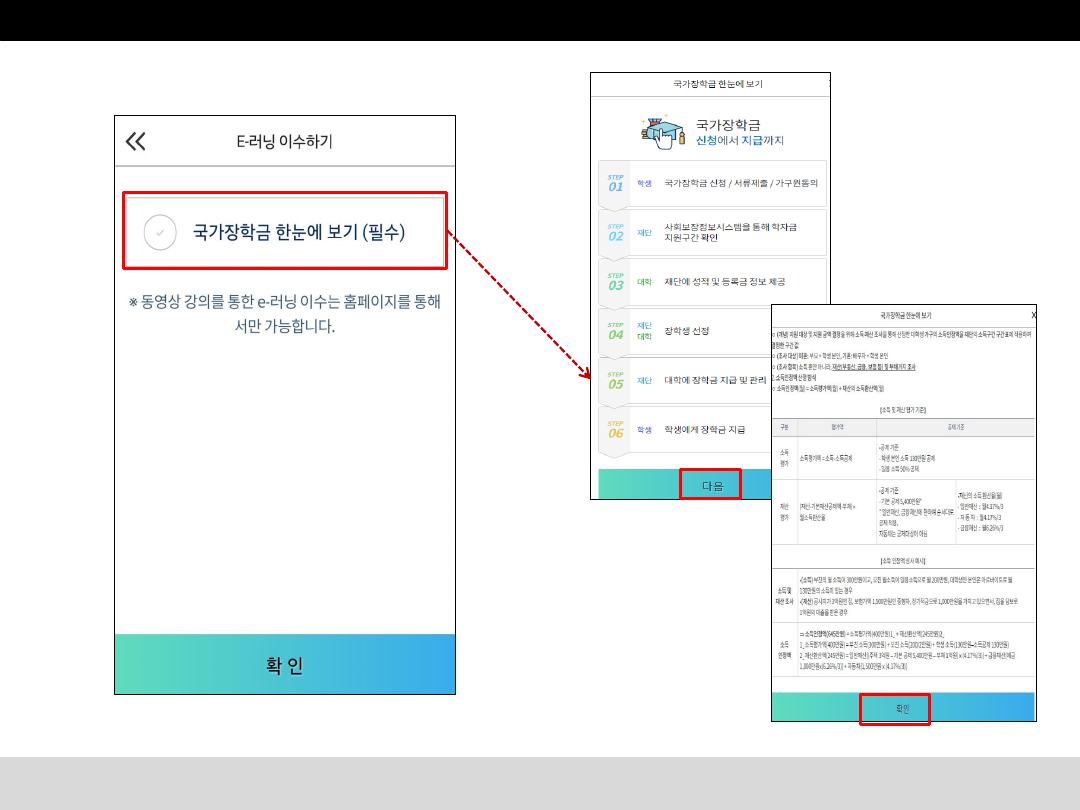Image resolution: width=1080 pixels, height=810 pixels.
Task: Select the STEP 04 badge icon
Action: [x=615, y=331]
